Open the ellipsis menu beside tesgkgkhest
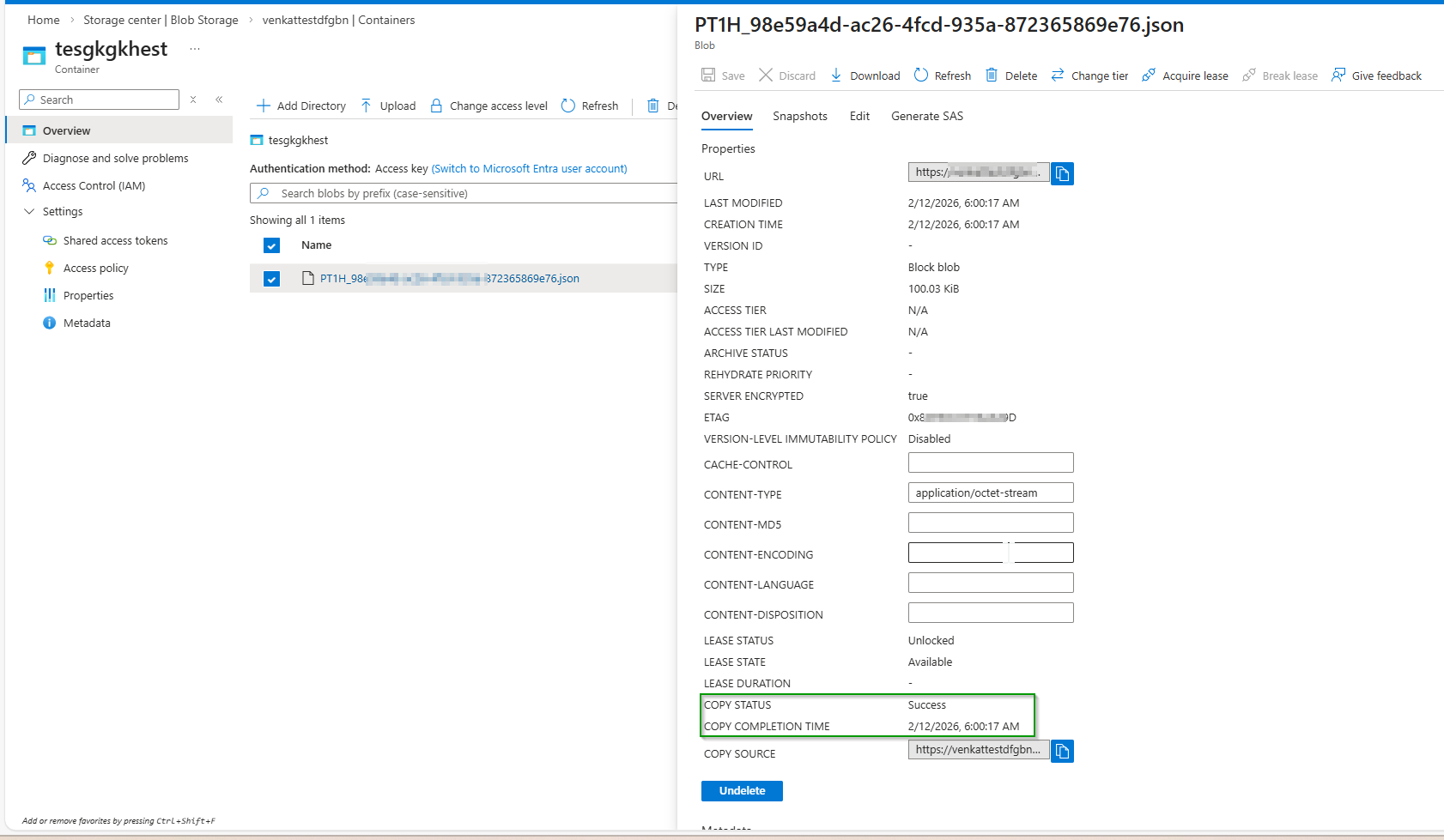1444x840 pixels. (195, 49)
